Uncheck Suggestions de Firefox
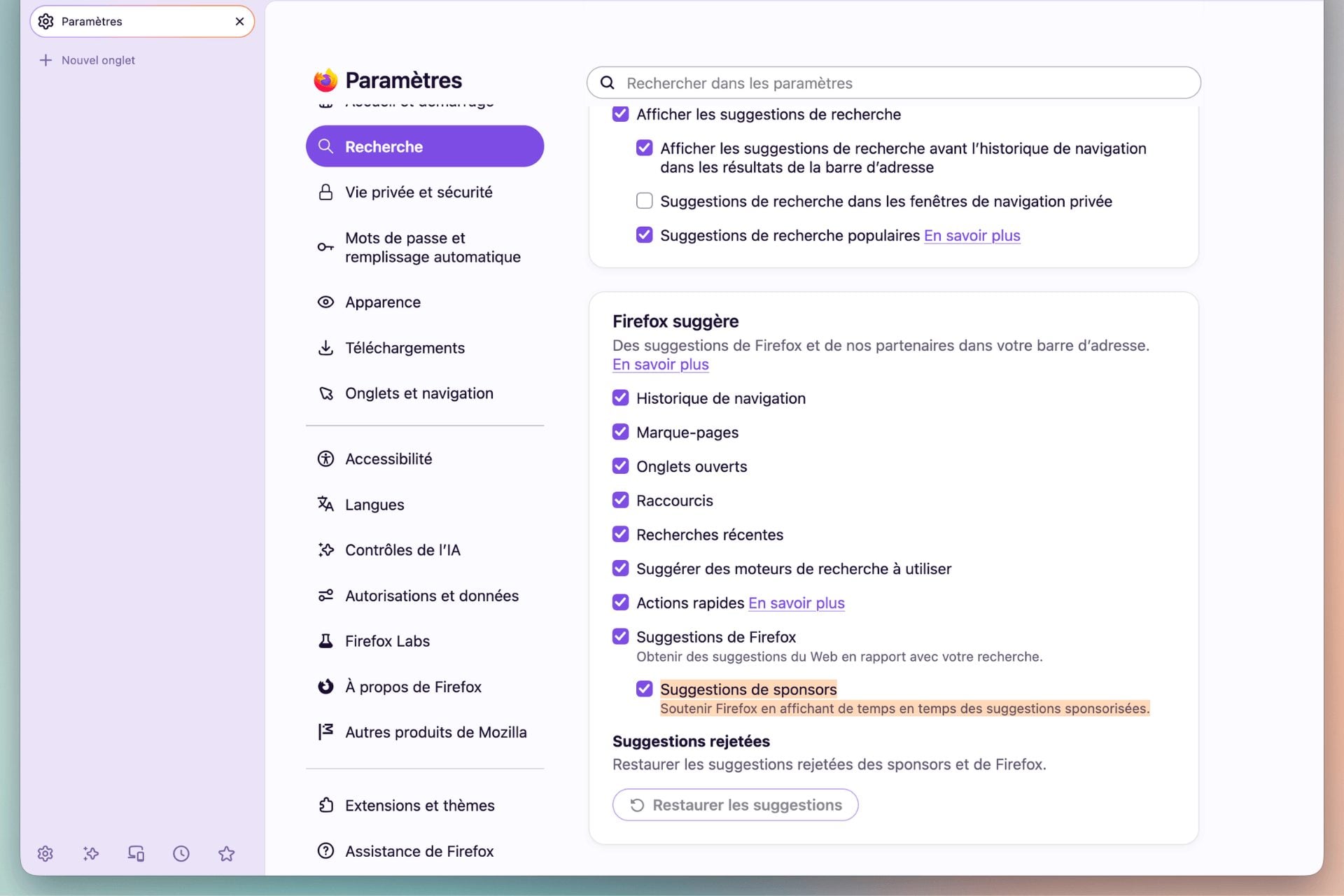 [x=620, y=636]
